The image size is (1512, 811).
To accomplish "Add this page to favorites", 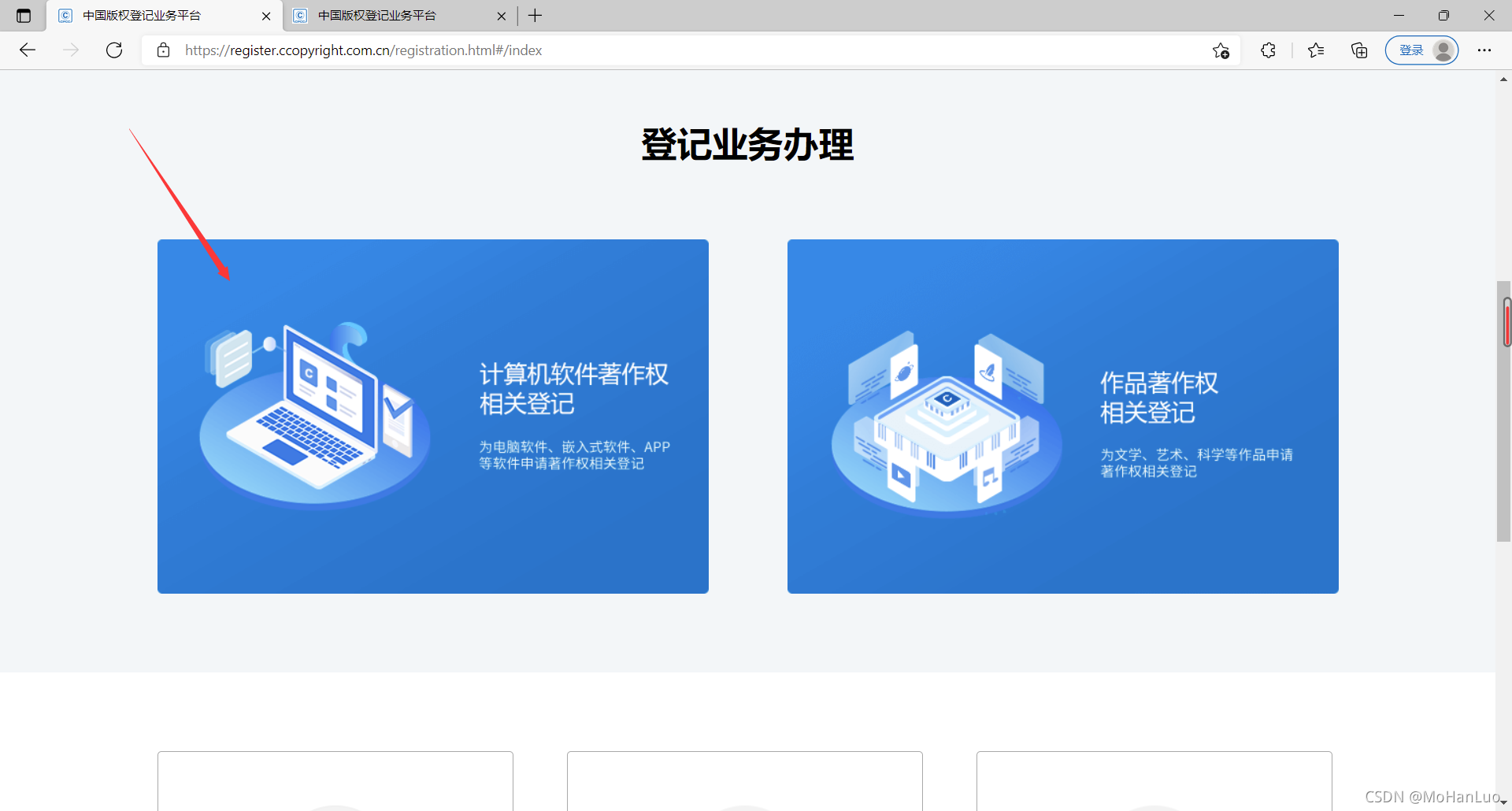I will tap(1221, 50).
